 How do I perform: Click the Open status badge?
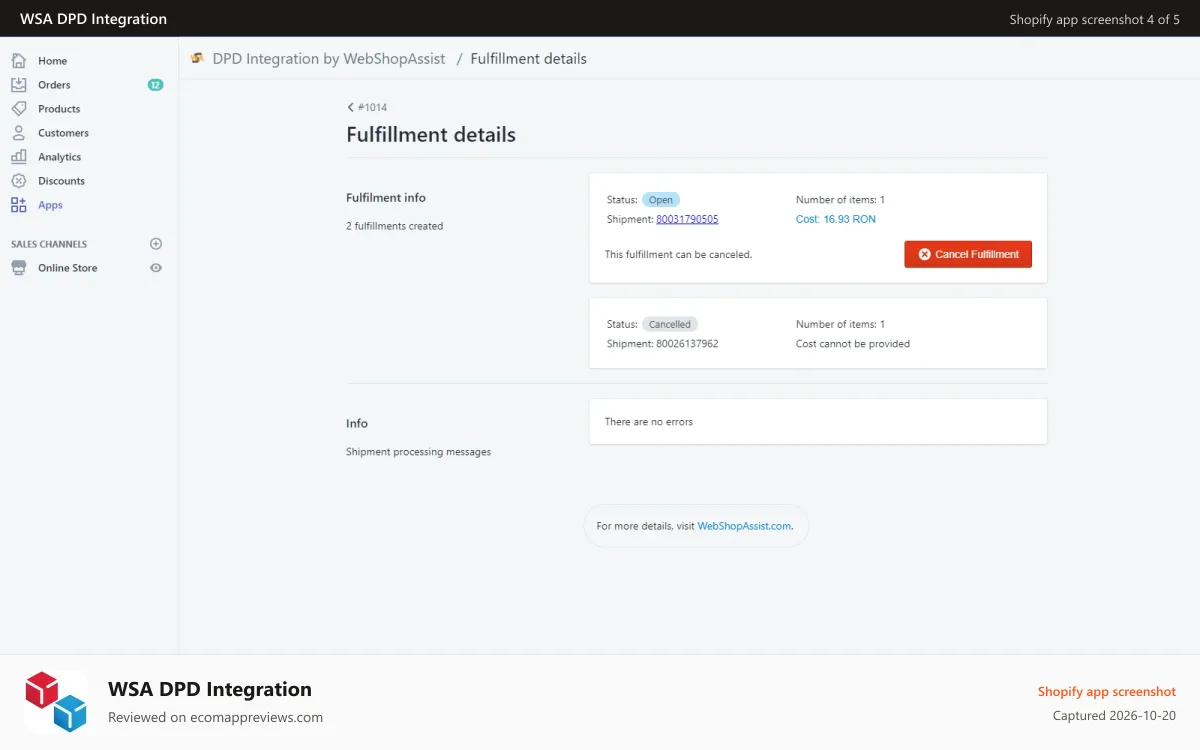(x=661, y=200)
